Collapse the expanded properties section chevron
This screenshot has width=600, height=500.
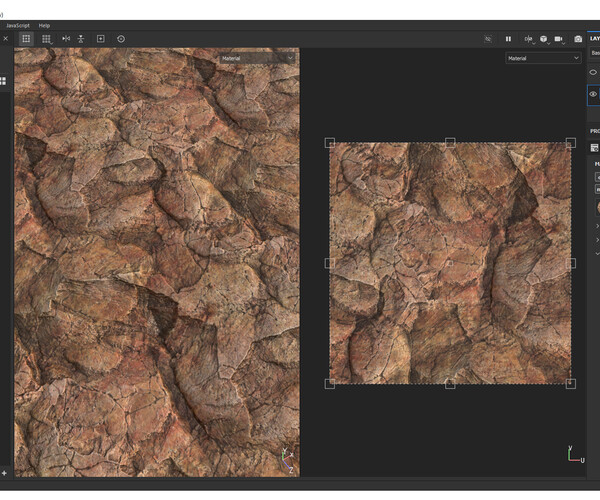tap(597, 254)
